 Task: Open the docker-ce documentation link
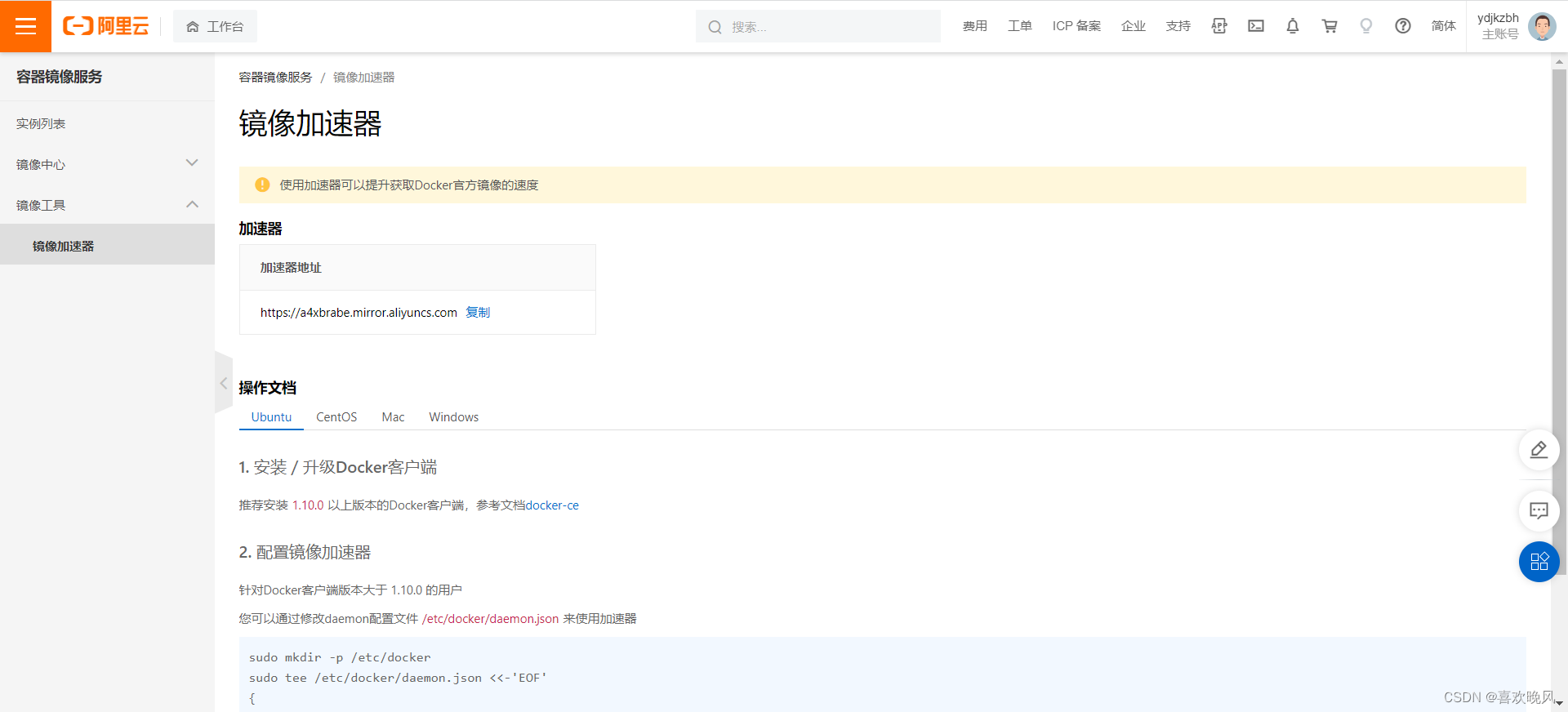(552, 505)
